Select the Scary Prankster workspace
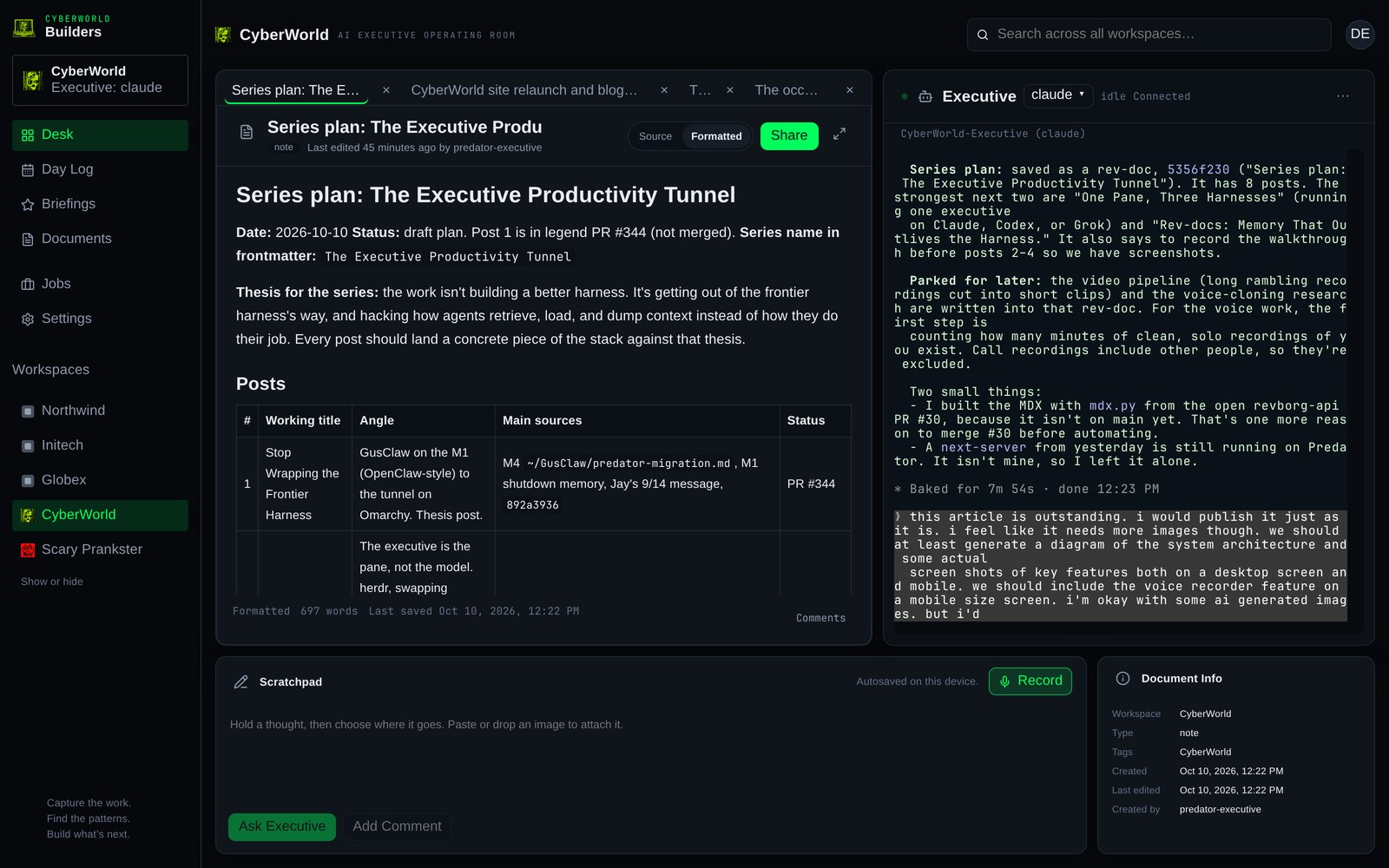This screenshot has width=1389, height=868. click(x=100, y=549)
